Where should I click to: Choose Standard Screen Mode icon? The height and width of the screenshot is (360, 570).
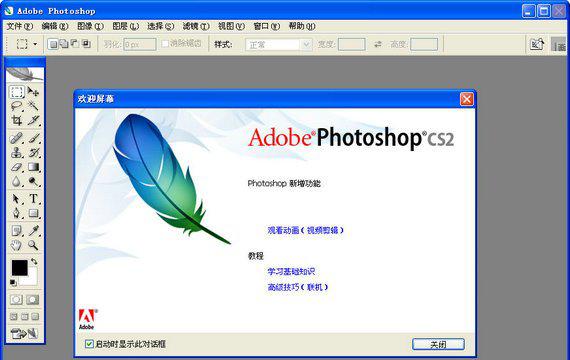pyautogui.click(x=13, y=316)
